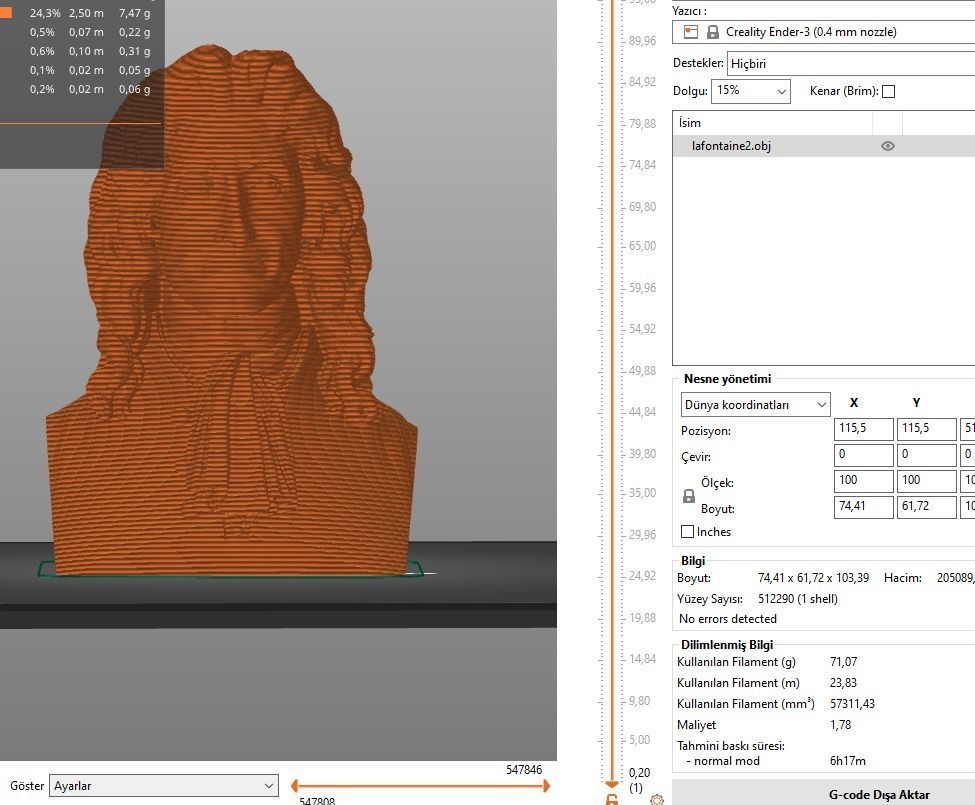975x805 pixels.
Task: Click the left thumb of the horizontal slider
Action: click(295, 786)
